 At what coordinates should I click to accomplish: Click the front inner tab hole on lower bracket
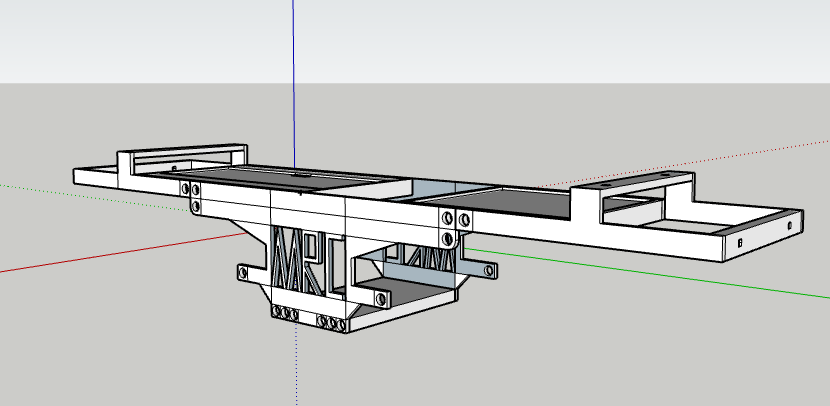click(381, 299)
